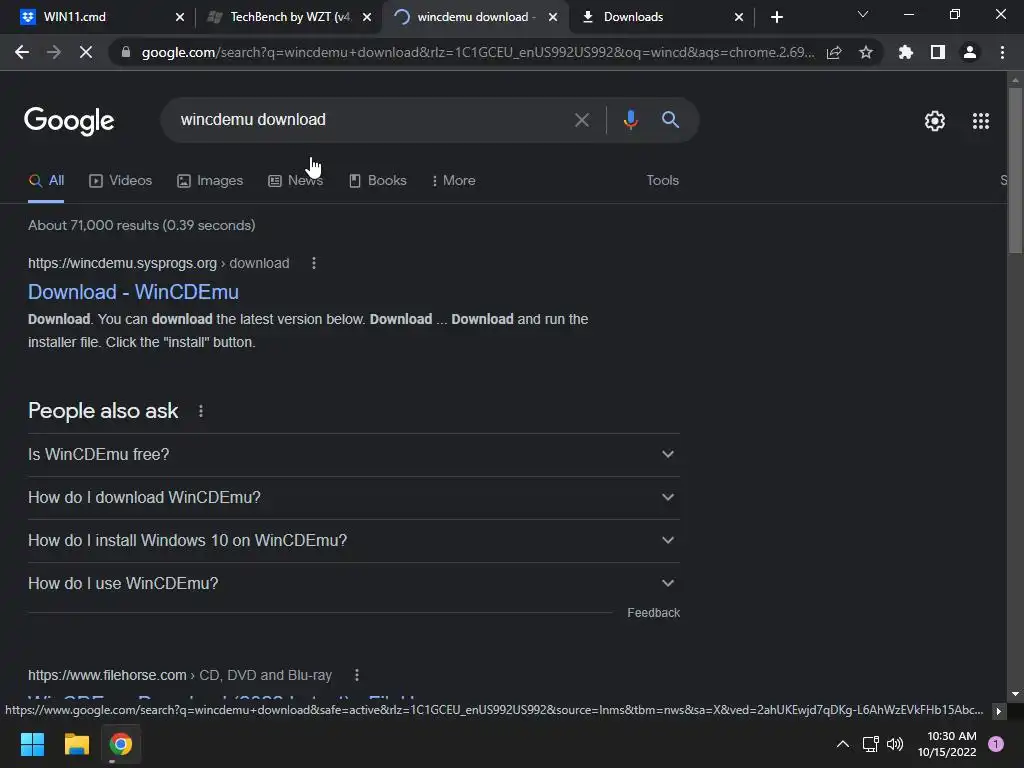Stop loading the page
Screen dimensions: 1024x768
pyautogui.click(x=86, y=52)
